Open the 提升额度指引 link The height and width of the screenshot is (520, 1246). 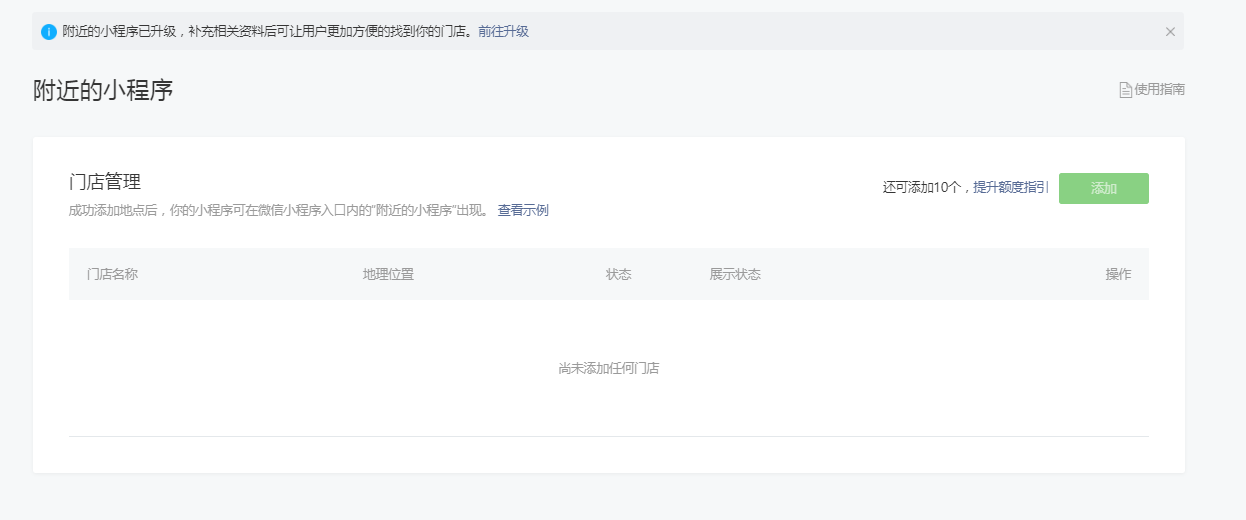pos(1011,187)
